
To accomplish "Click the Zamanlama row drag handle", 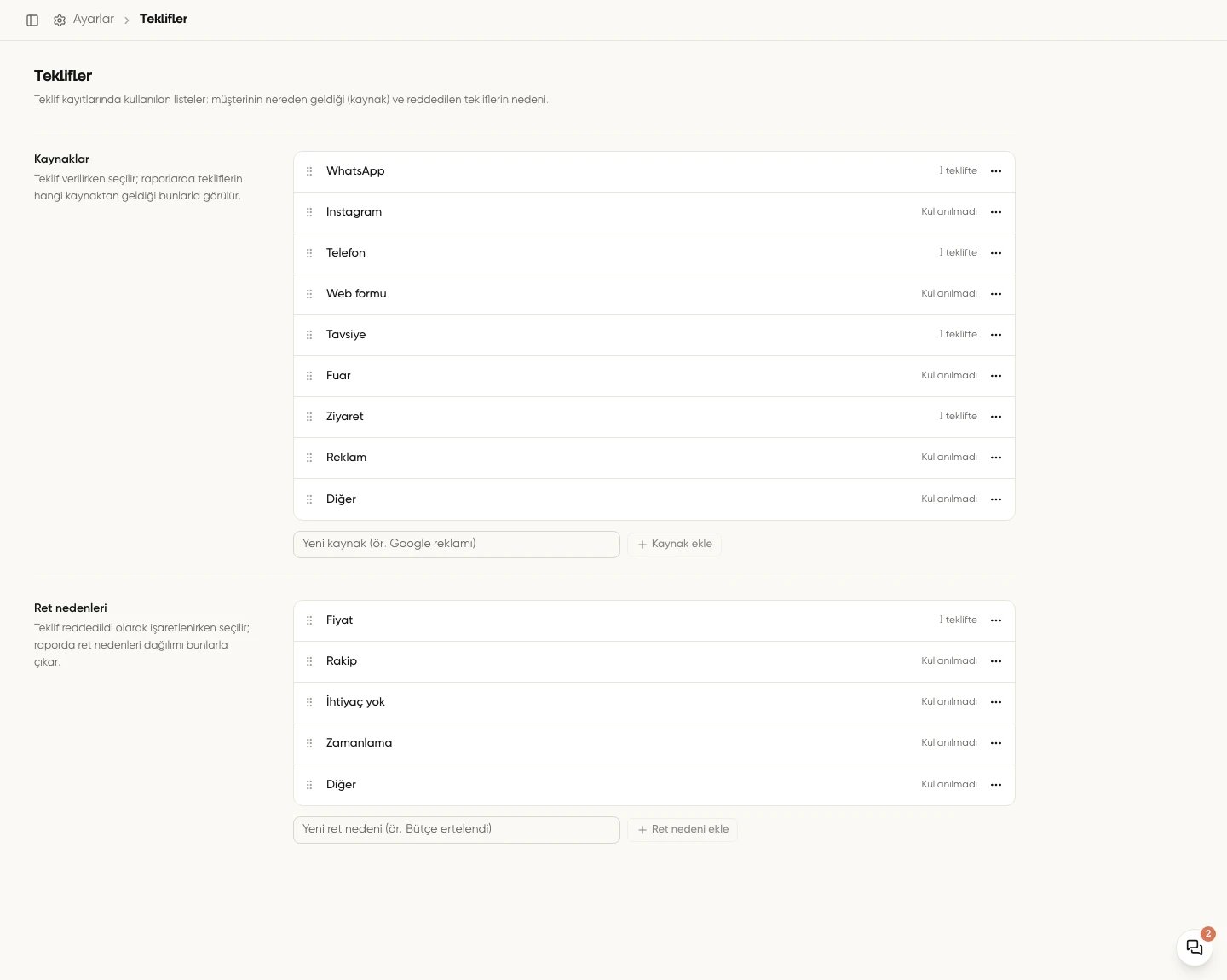I will pos(309,743).
